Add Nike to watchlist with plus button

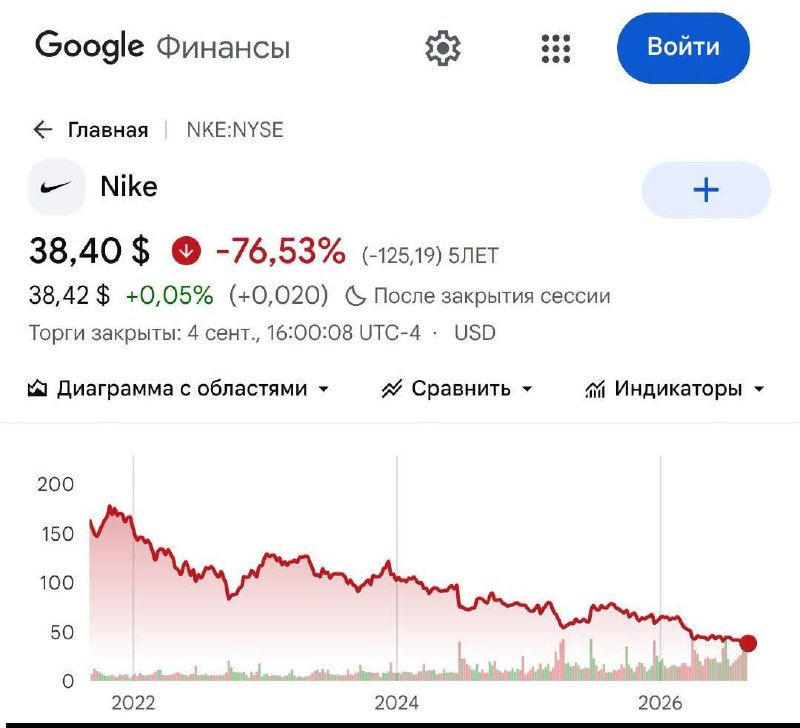point(706,190)
